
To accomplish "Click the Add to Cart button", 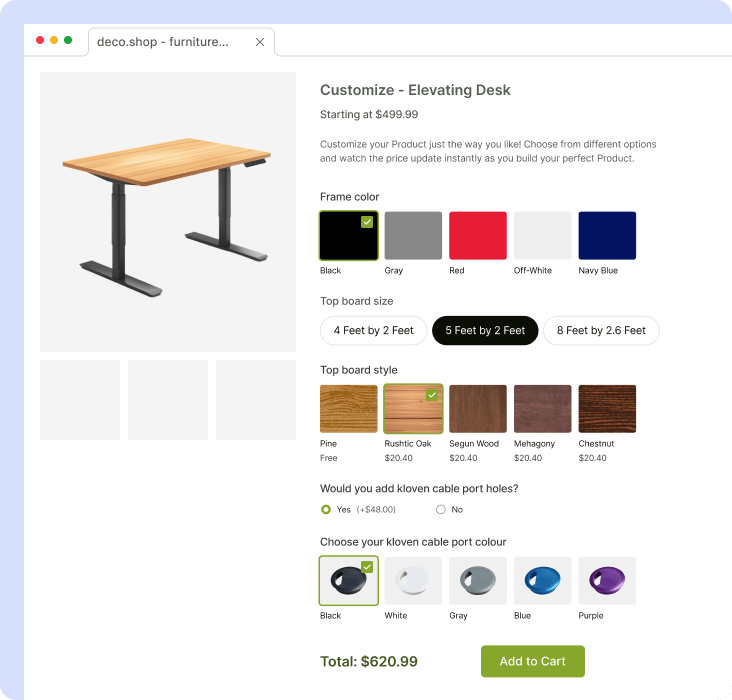I will 532,661.
